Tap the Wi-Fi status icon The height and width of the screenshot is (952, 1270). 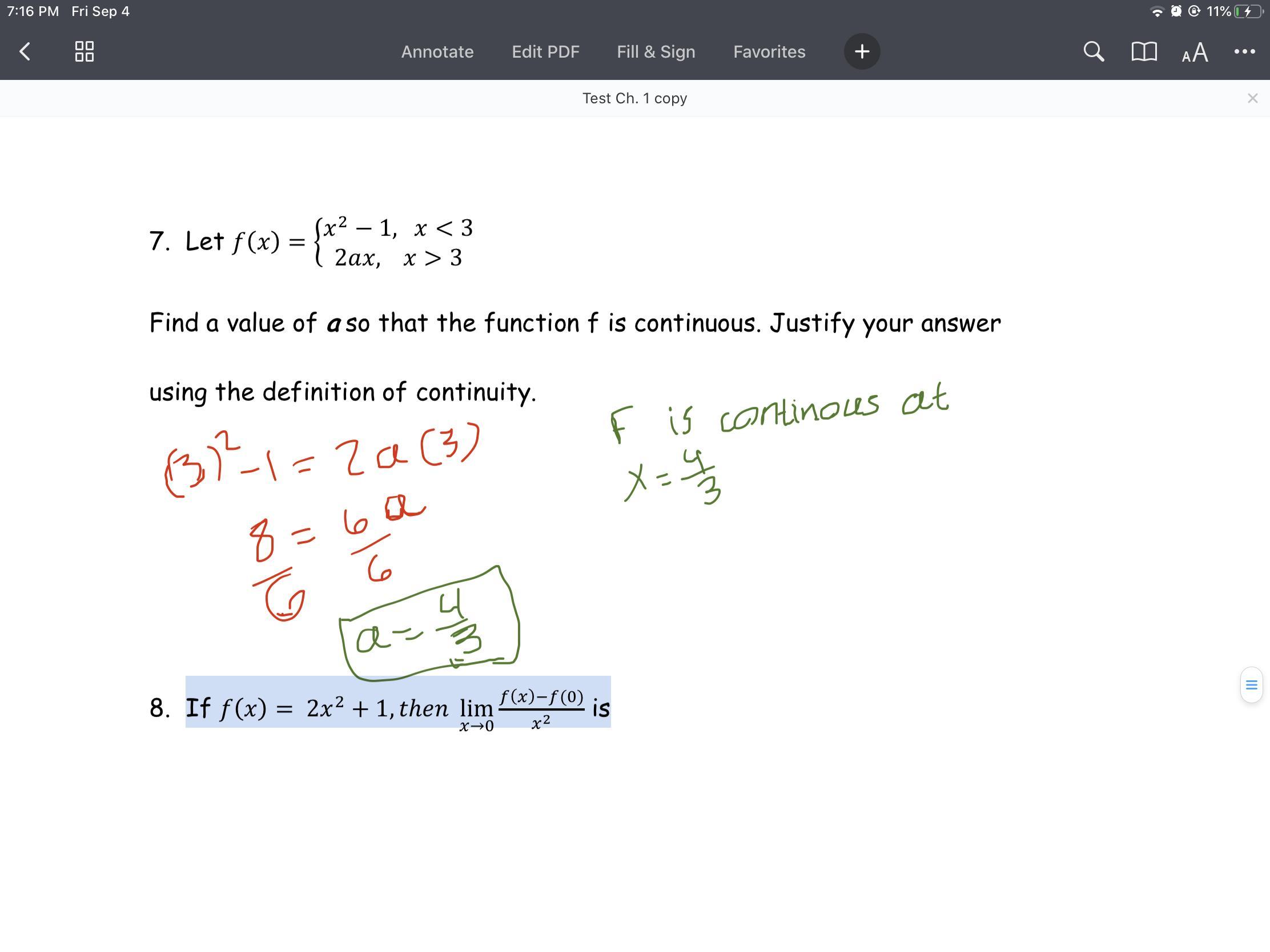(1157, 11)
